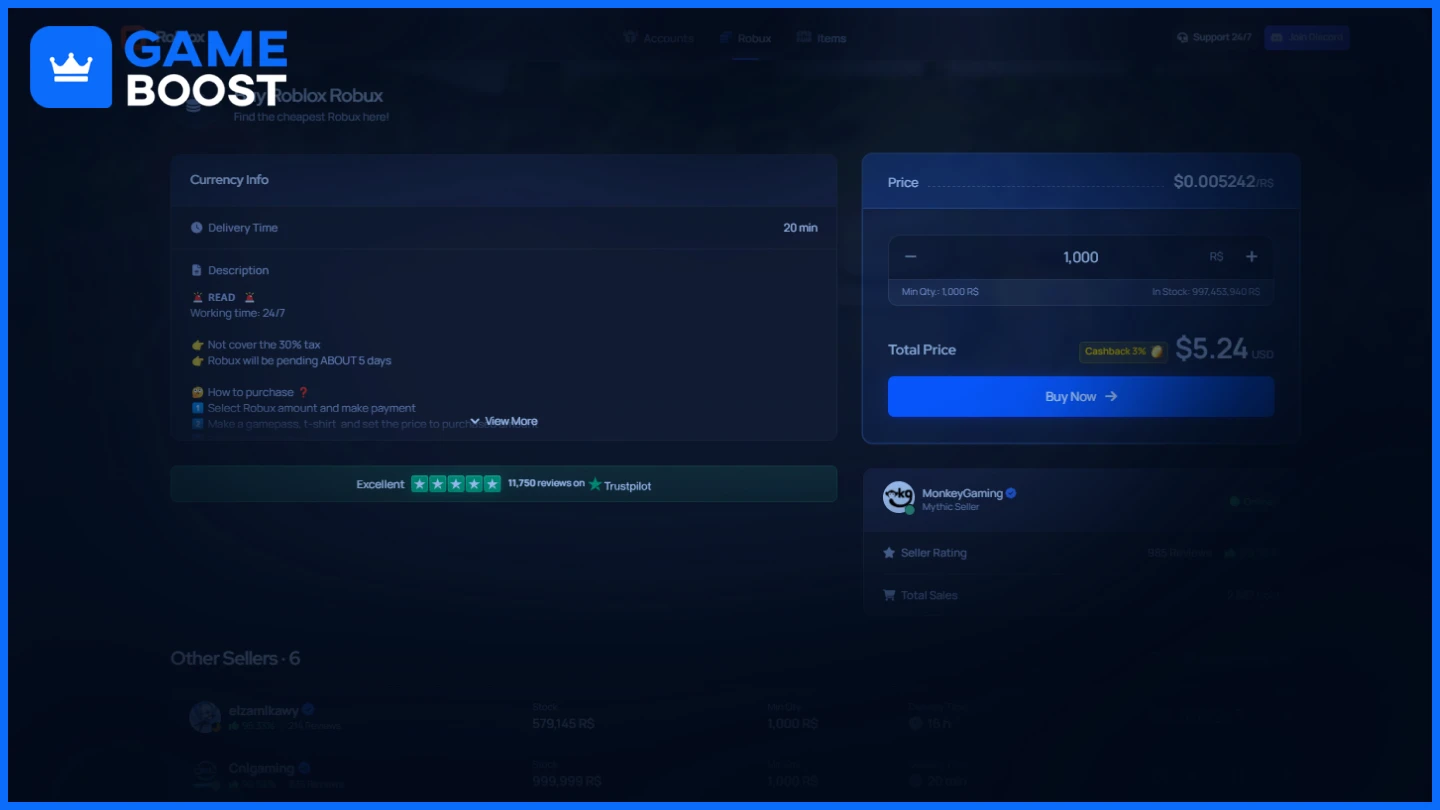Select the Cnlgaming seller name
Viewport: 1440px width, 810px height.
click(262, 768)
